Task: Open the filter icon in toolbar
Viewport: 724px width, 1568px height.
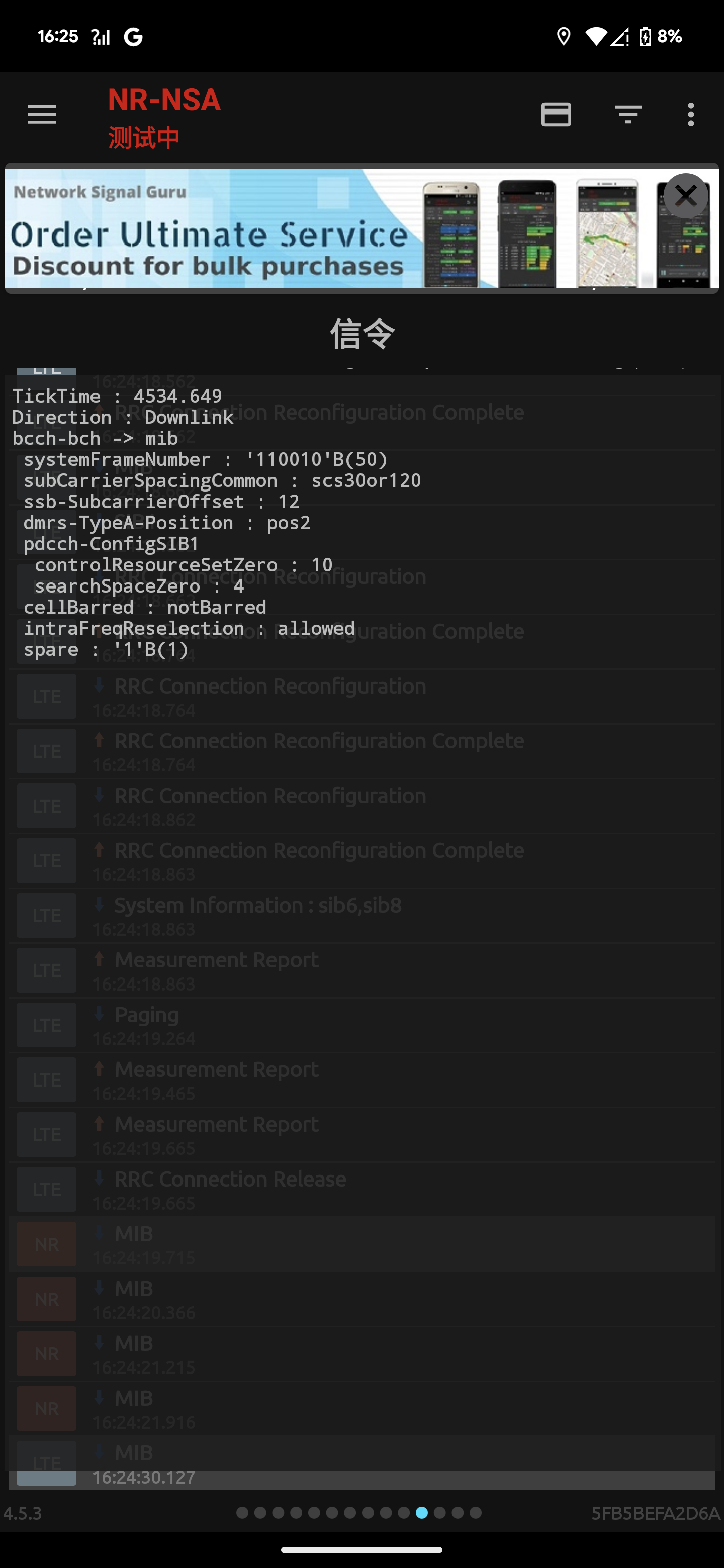Action: [627, 115]
